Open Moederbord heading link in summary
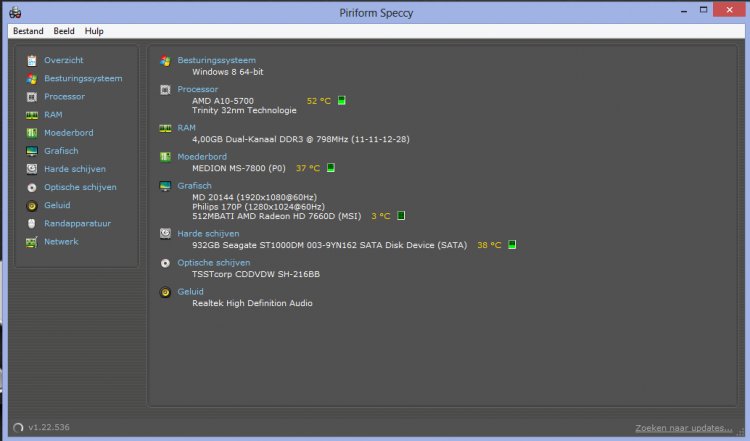The height and width of the screenshot is (441, 750). point(202,156)
